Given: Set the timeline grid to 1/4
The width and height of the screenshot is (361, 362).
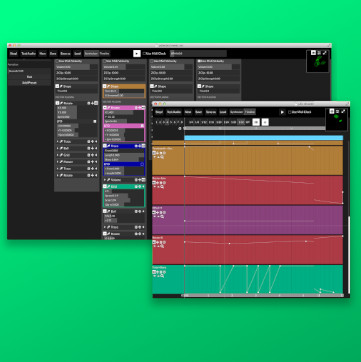Looking at the screenshot, I should coord(191,122).
